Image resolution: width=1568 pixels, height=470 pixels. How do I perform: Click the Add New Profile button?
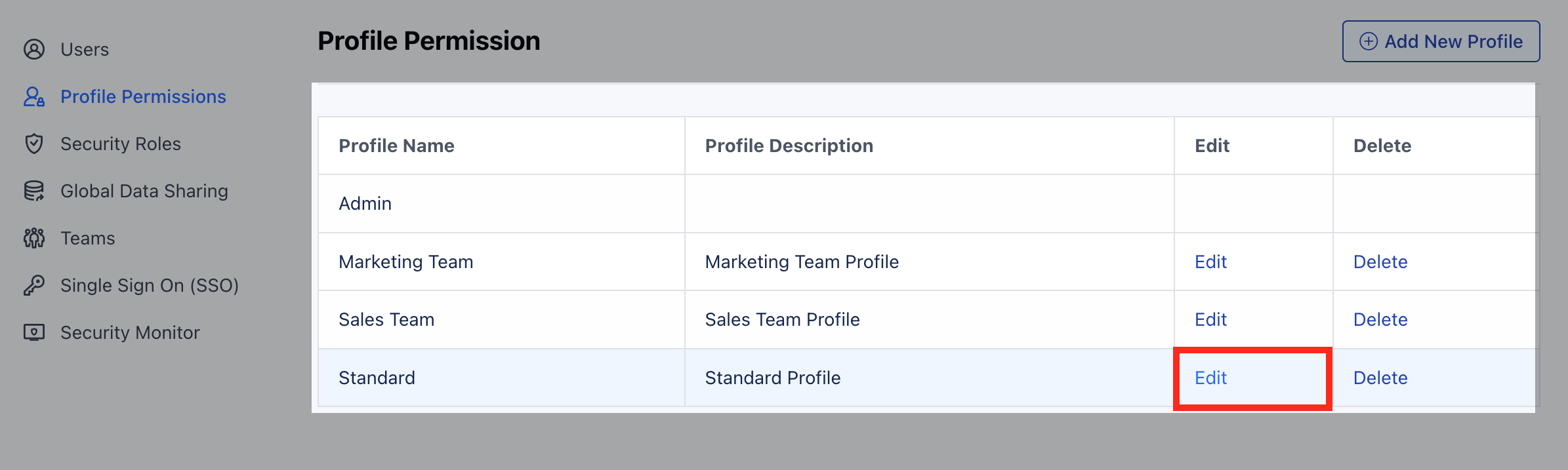(x=1441, y=41)
